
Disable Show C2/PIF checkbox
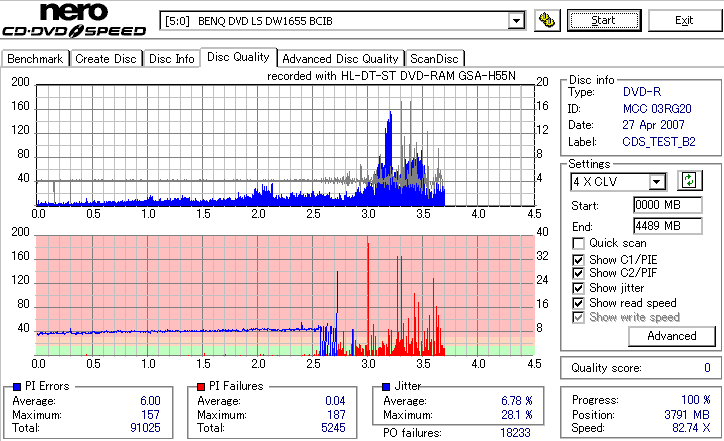click(x=578, y=273)
